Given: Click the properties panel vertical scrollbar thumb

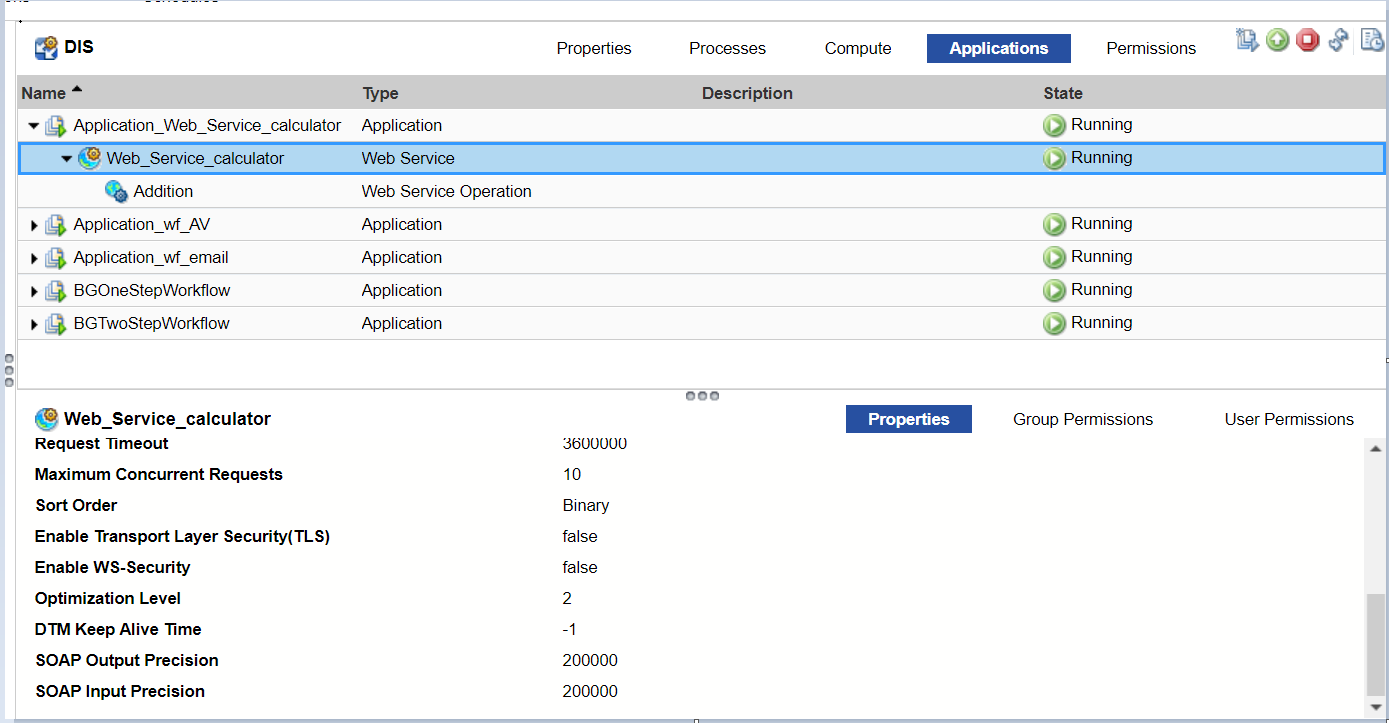Looking at the screenshot, I should pyautogui.click(x=1376, y=644).
